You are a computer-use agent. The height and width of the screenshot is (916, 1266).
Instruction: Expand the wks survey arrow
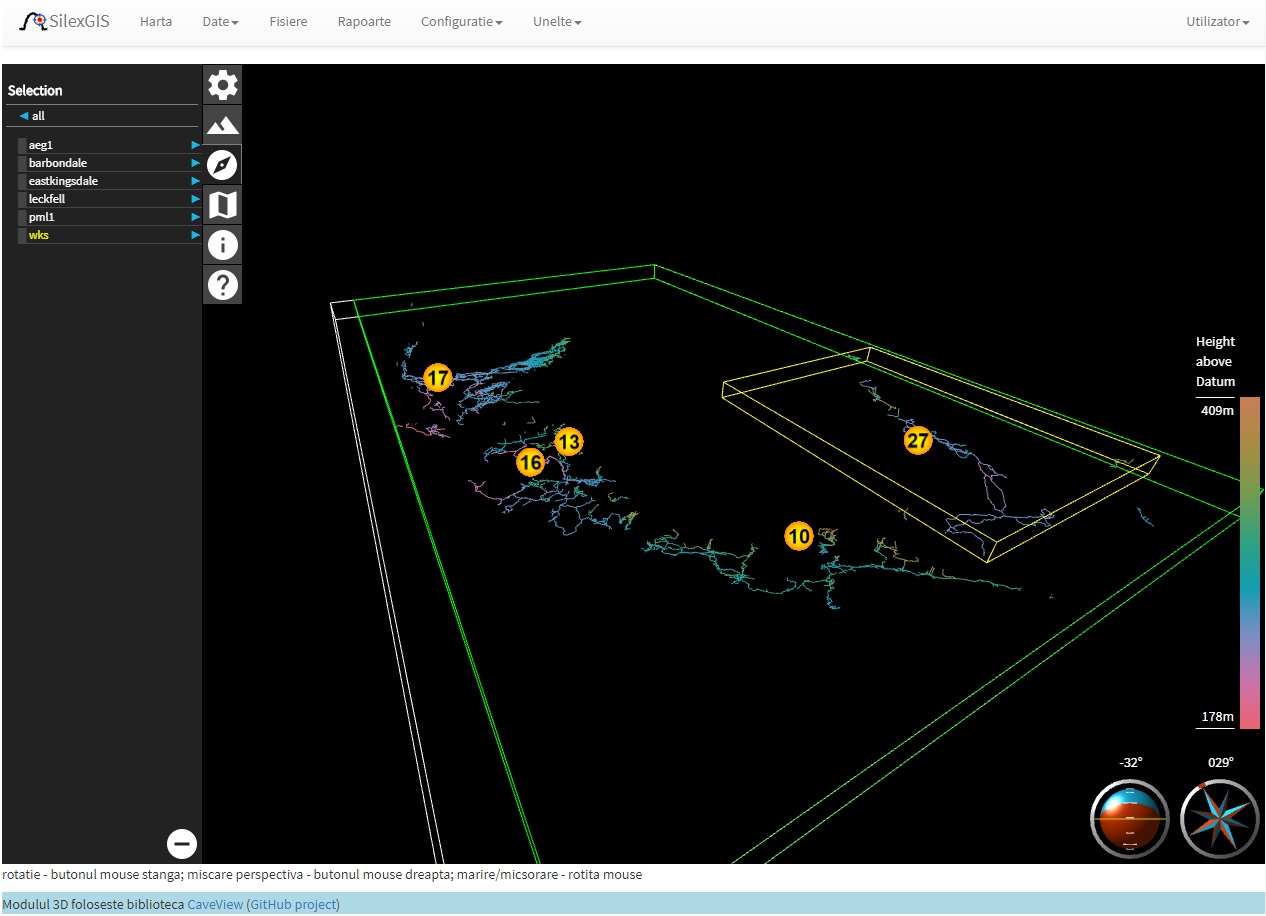coord(196,235)
